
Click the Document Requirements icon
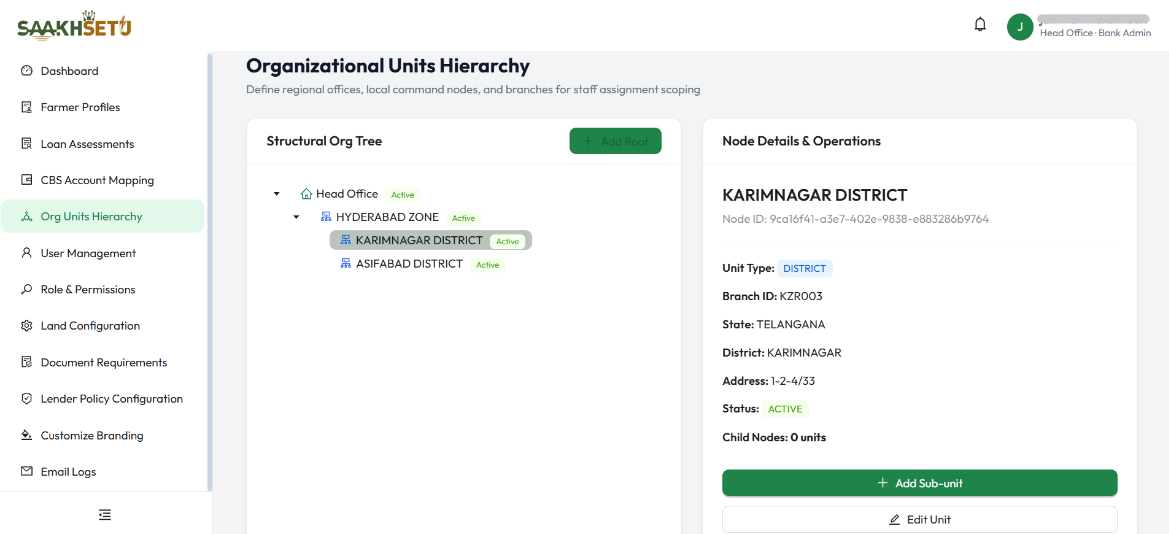[27, 362]
